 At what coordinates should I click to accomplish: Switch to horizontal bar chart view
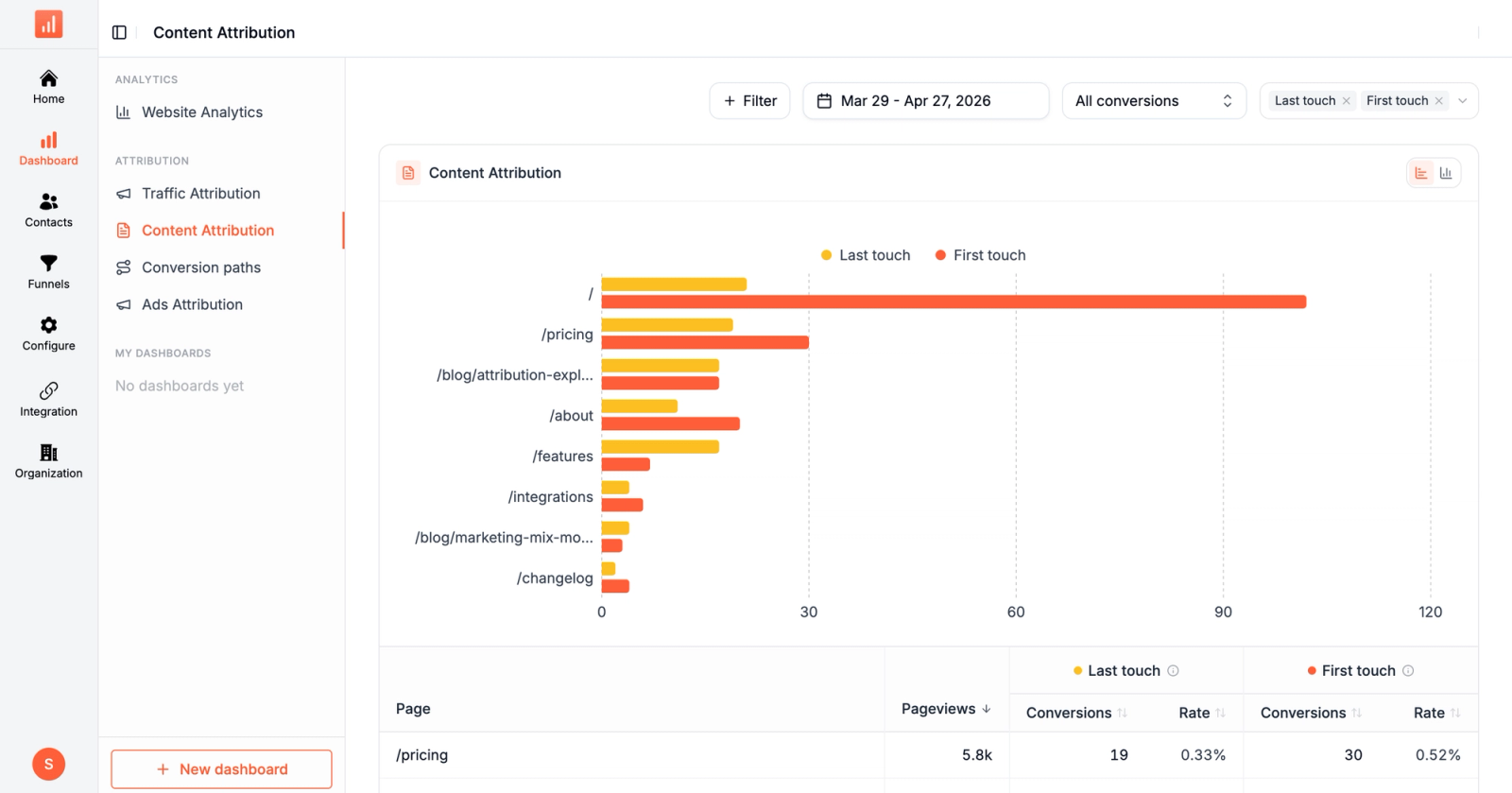(1421, 173)
